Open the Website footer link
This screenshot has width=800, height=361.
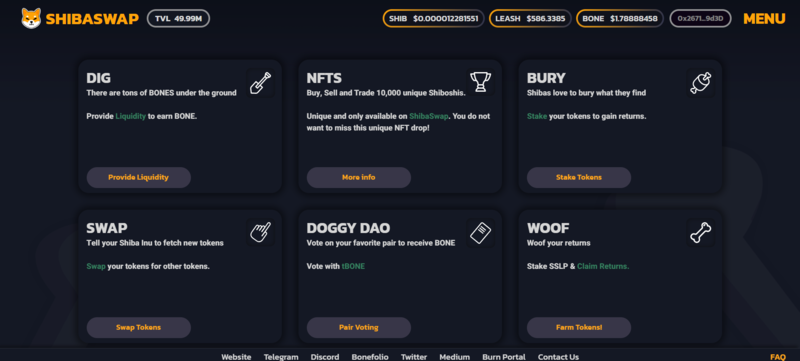(236, 357)
